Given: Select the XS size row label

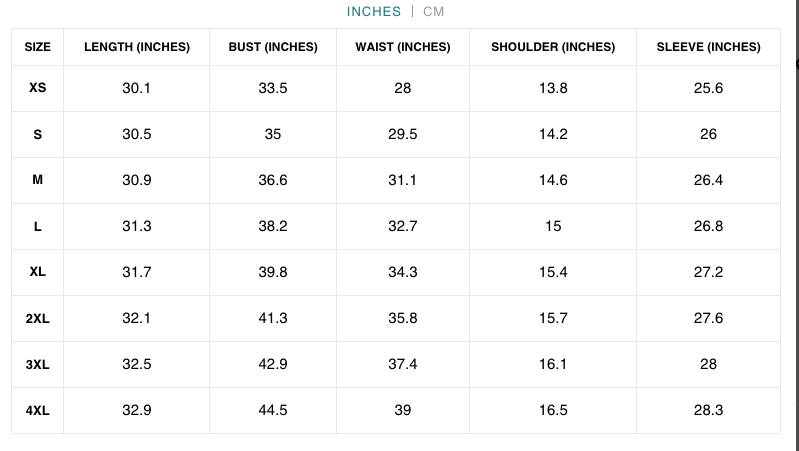Looking at the screenshot, I should coord(38,88).
